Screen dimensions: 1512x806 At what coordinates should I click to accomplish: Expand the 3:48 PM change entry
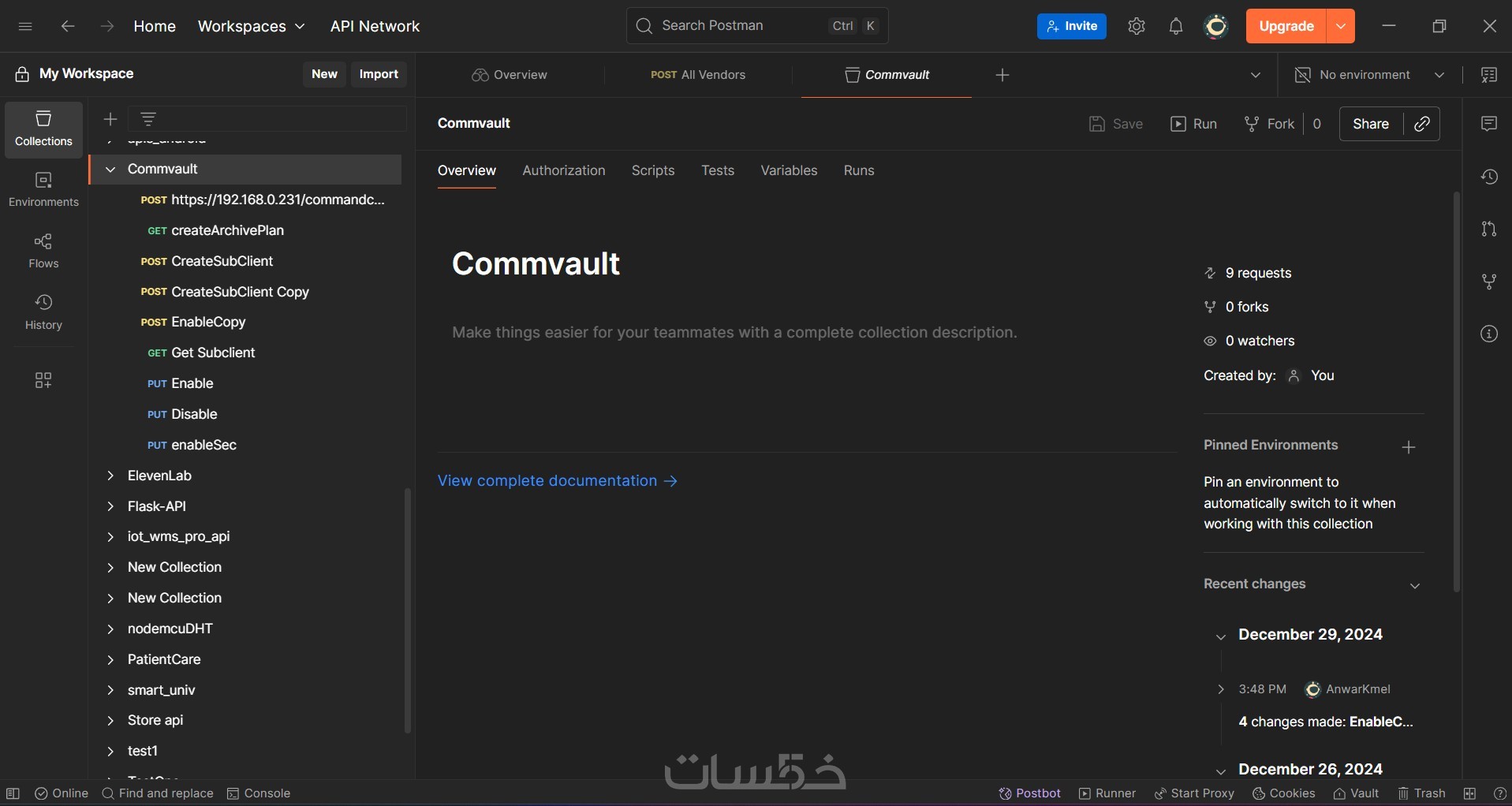pyautogui.click(x=1221, y=689)
